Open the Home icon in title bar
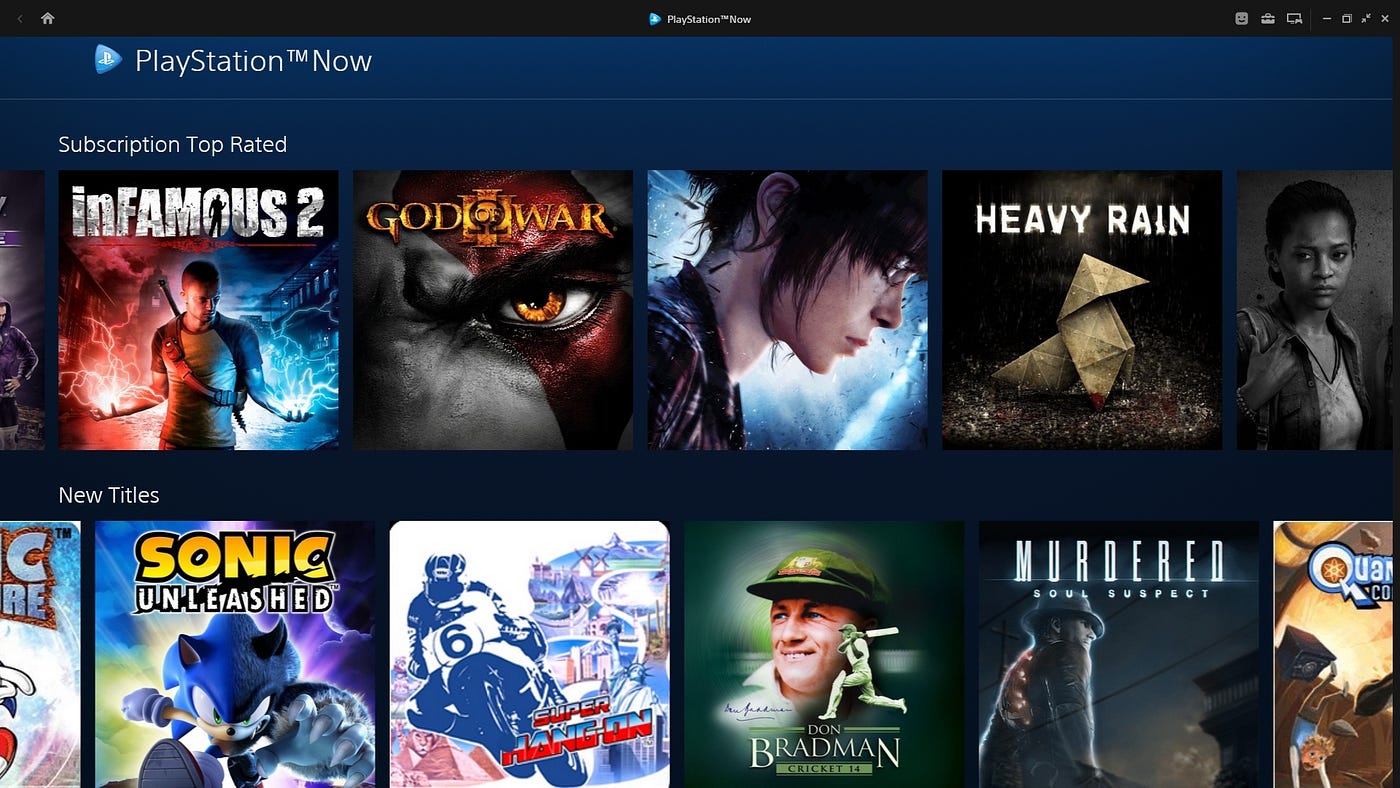The width and height of the screenshot is (1400, 788). tap(47, 18)
